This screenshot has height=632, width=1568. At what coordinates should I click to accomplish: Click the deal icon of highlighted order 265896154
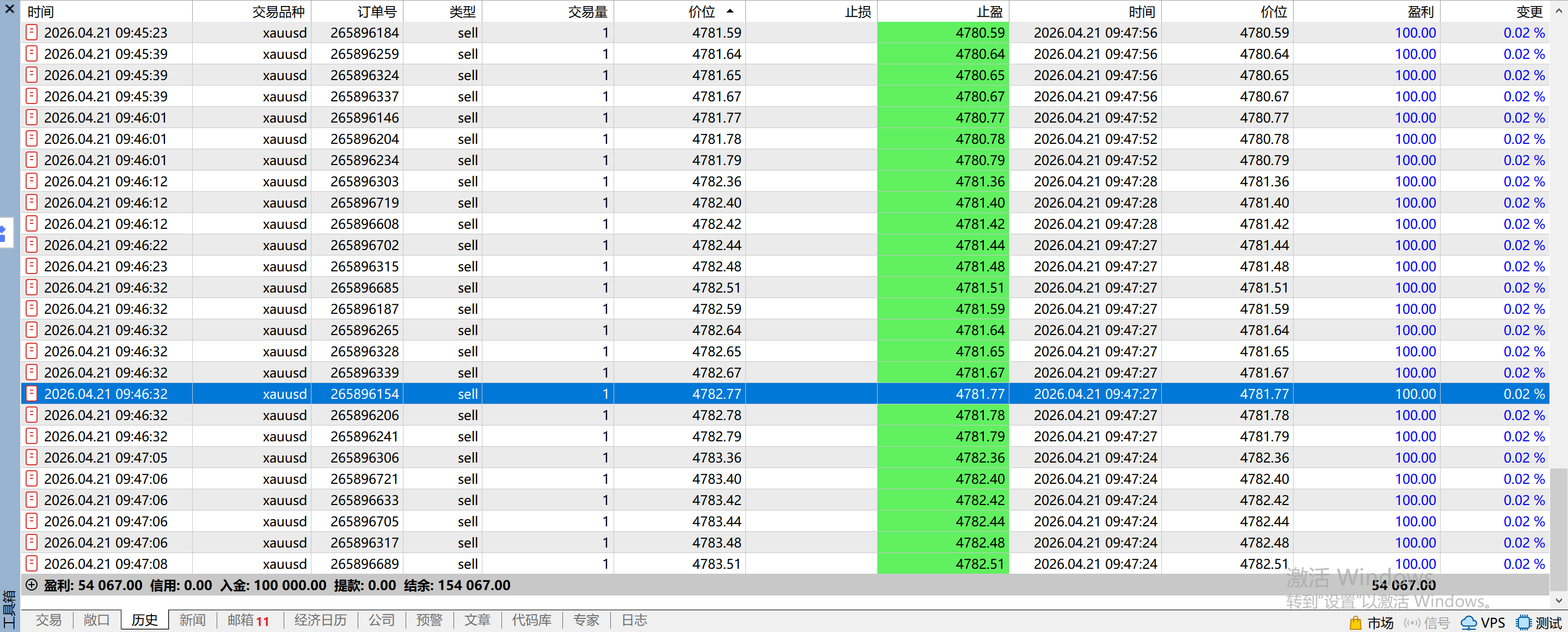click(x=32, y=393)
